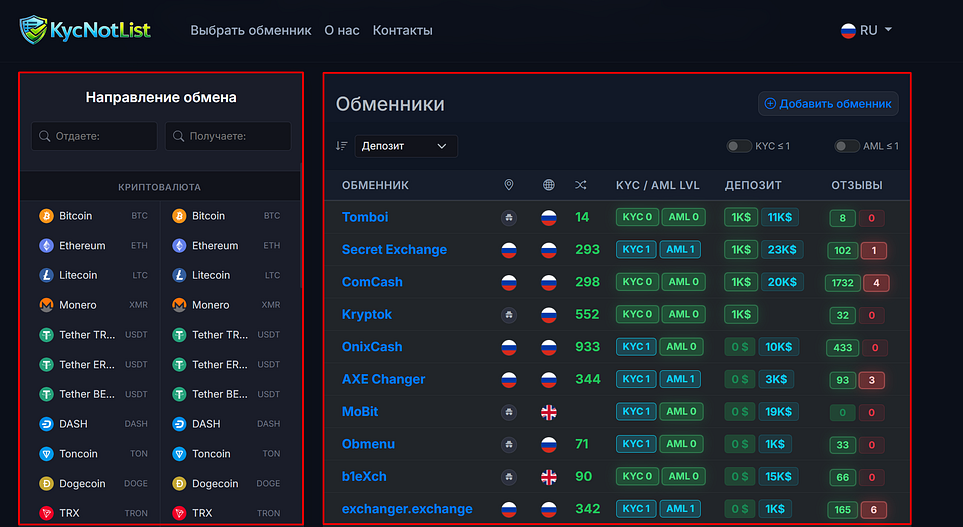
Task: Open the MoBit exchanger link
Action: 360,412
